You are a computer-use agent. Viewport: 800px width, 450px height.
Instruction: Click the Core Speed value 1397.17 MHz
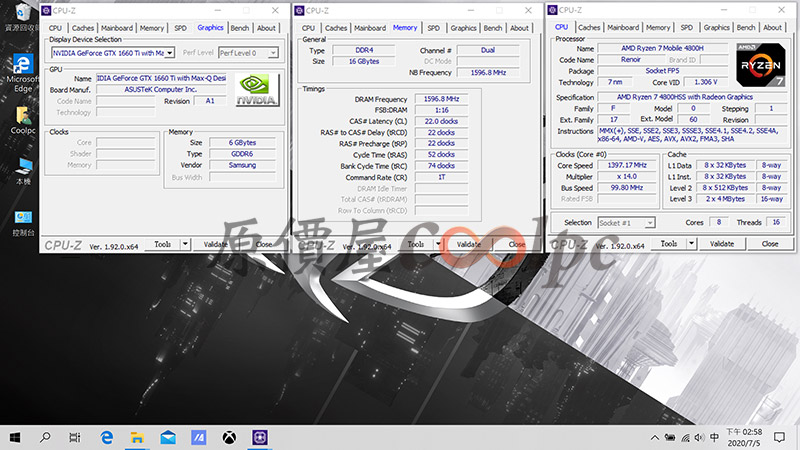(x=627, y=165)
